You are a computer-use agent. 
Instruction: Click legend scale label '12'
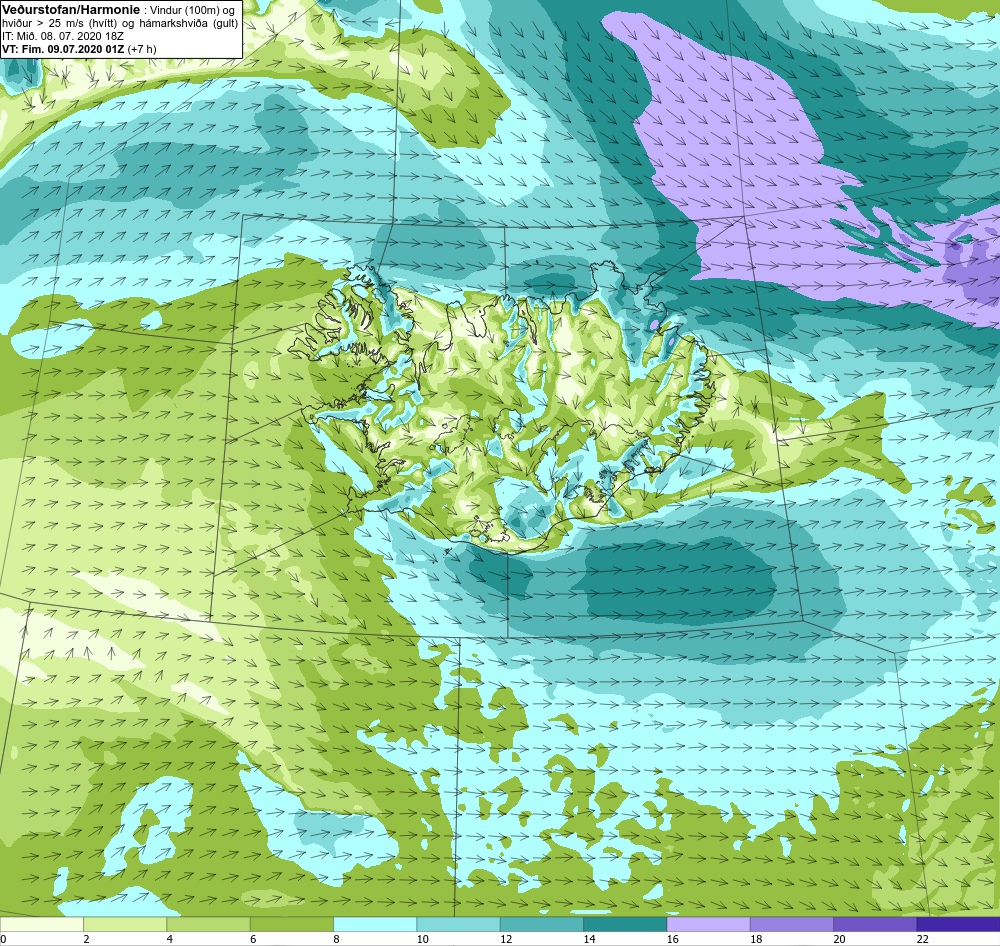506,938
